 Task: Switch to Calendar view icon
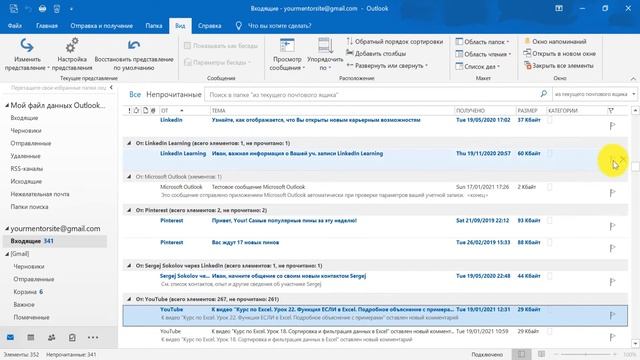coord(31,337)
